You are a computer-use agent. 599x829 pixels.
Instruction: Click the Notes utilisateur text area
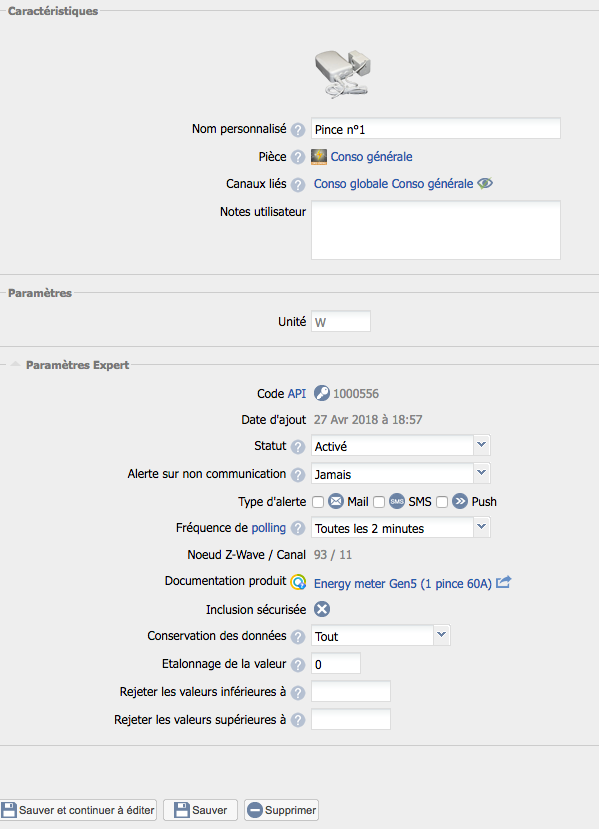click(x=436, y=230)
